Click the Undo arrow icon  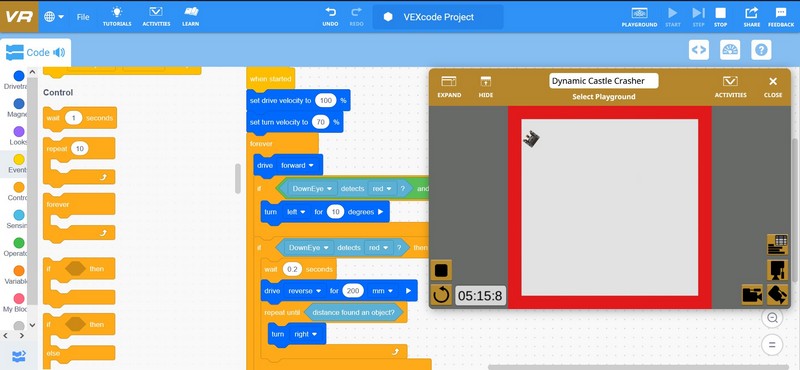point(330,12)
